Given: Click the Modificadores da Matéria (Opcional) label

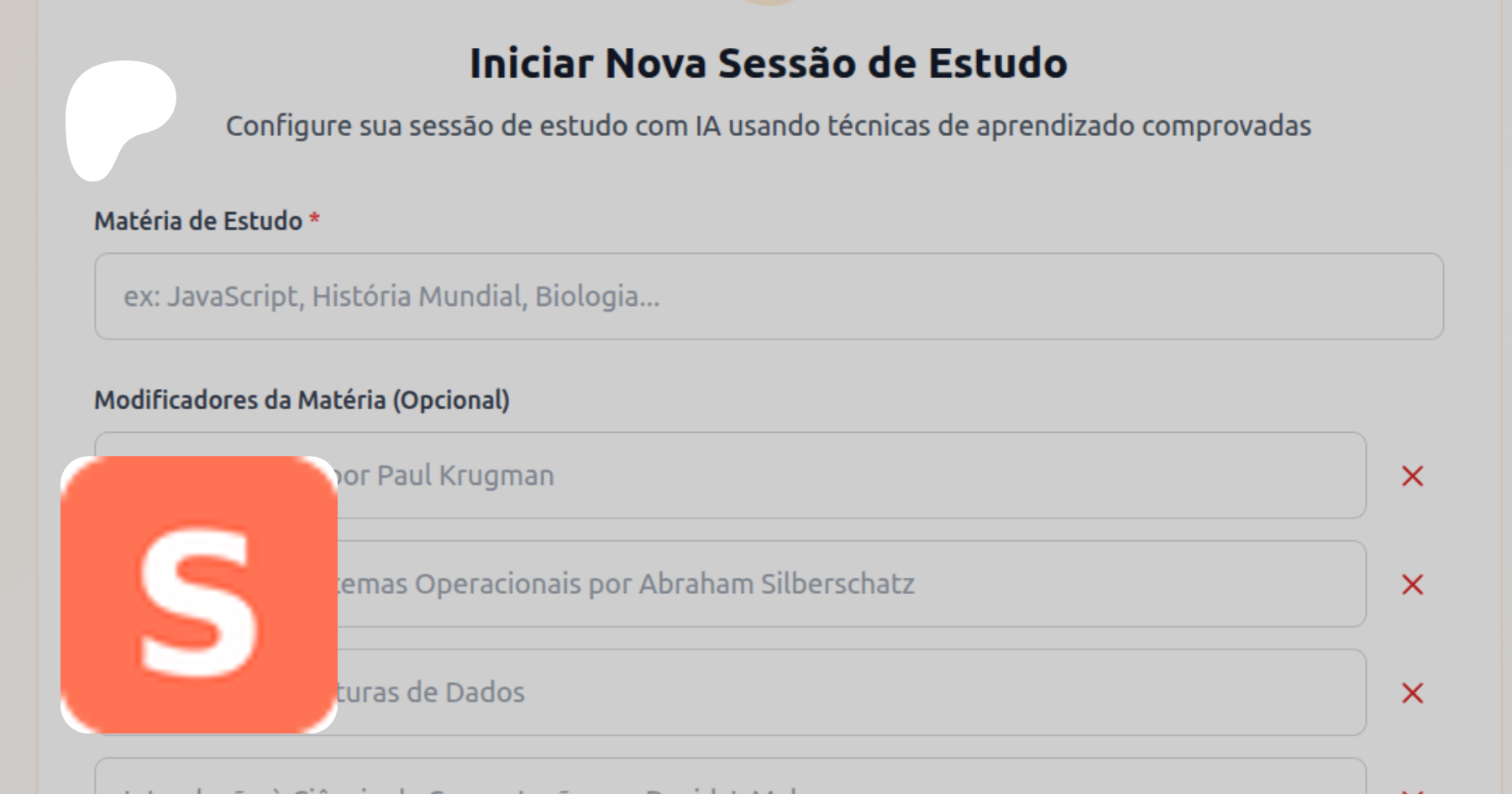Looking at the screenshot, I should pyautogui.click(x=302, y=400).
